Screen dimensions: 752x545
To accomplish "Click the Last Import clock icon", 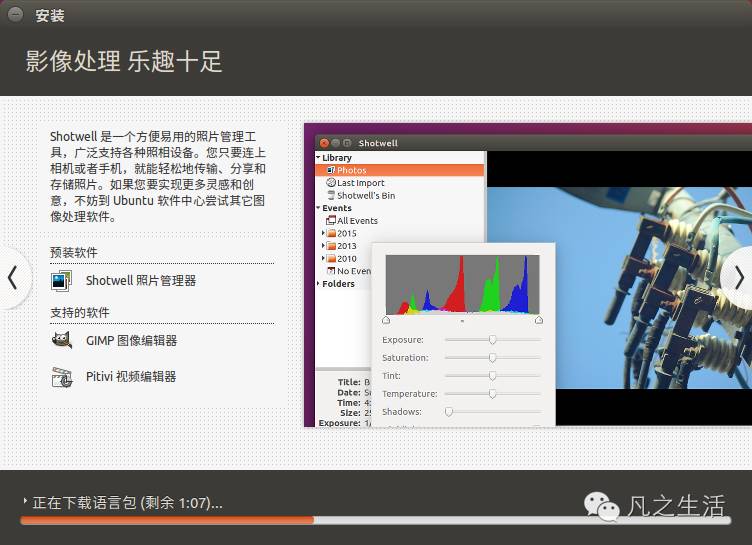I will [x=330, y=182].
